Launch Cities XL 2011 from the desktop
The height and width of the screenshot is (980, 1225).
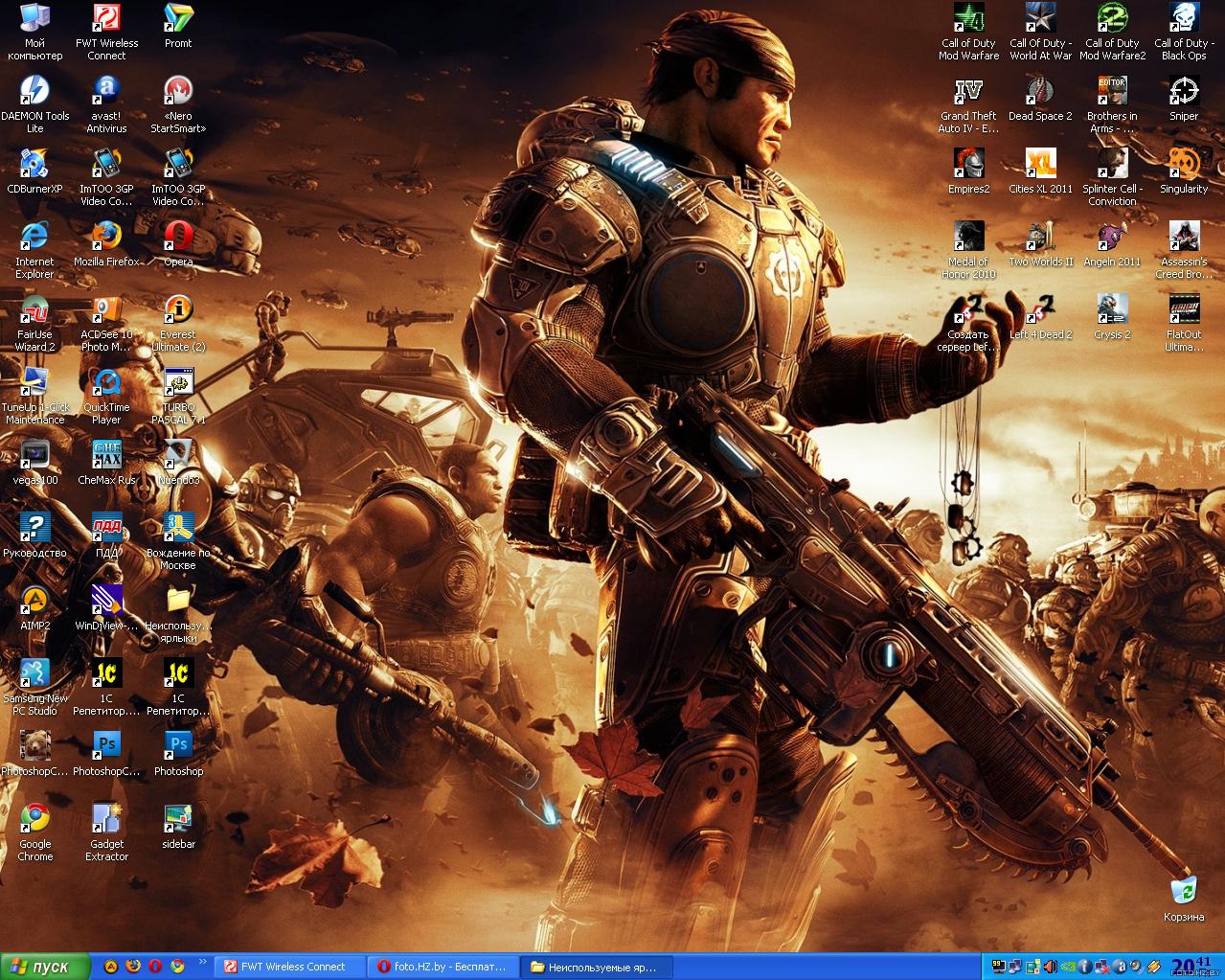pyautogui.click(x=1040, y=171)
